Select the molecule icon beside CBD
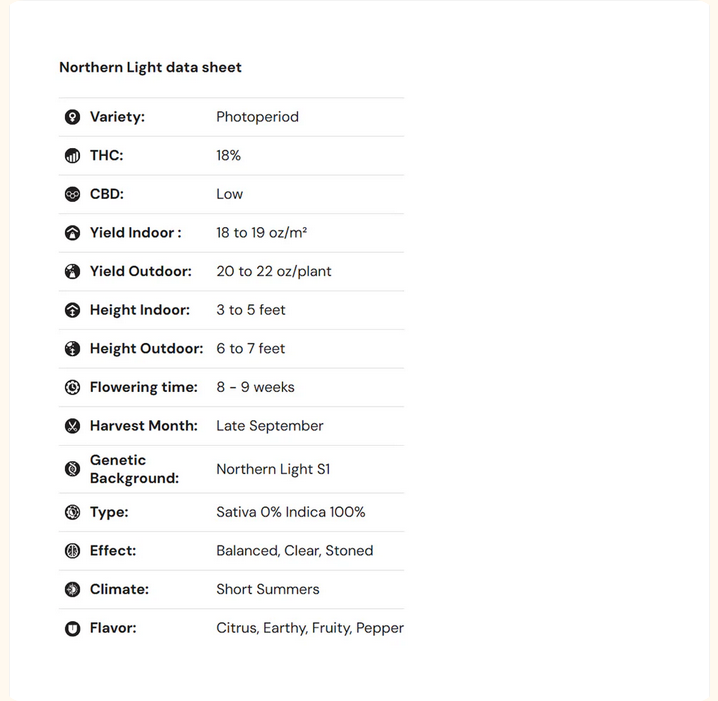This screenshot has height=701, width=718. click(72, 194)
